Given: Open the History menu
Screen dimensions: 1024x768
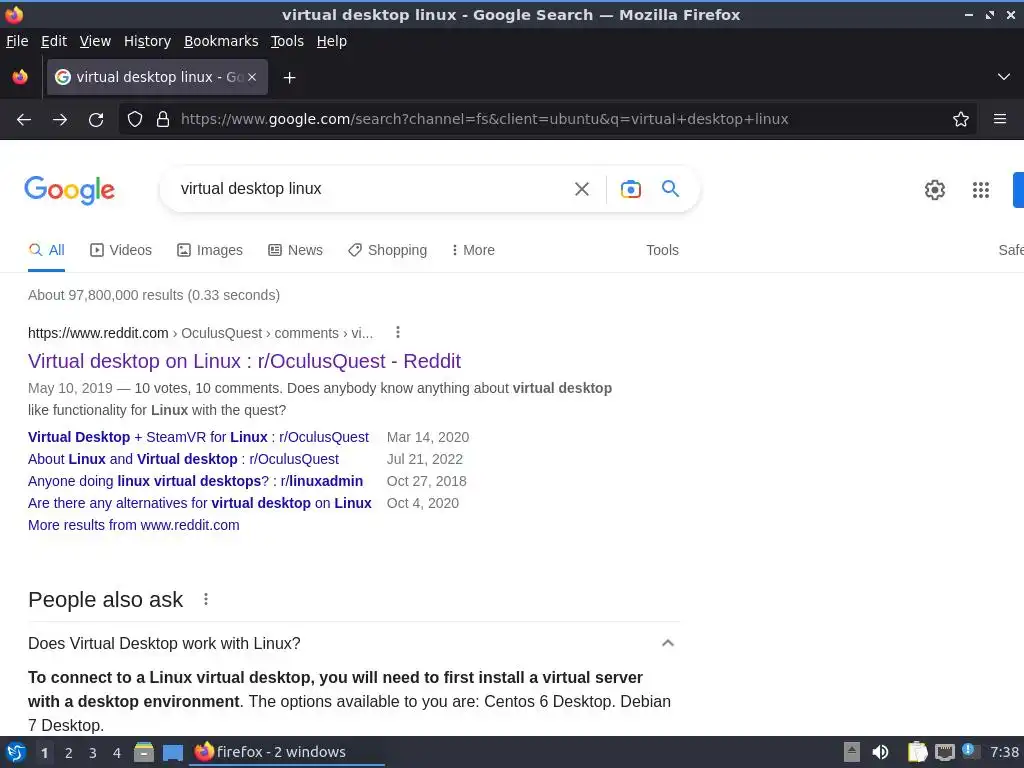Looking at the screenshot, I should click(x=148, y=41).
